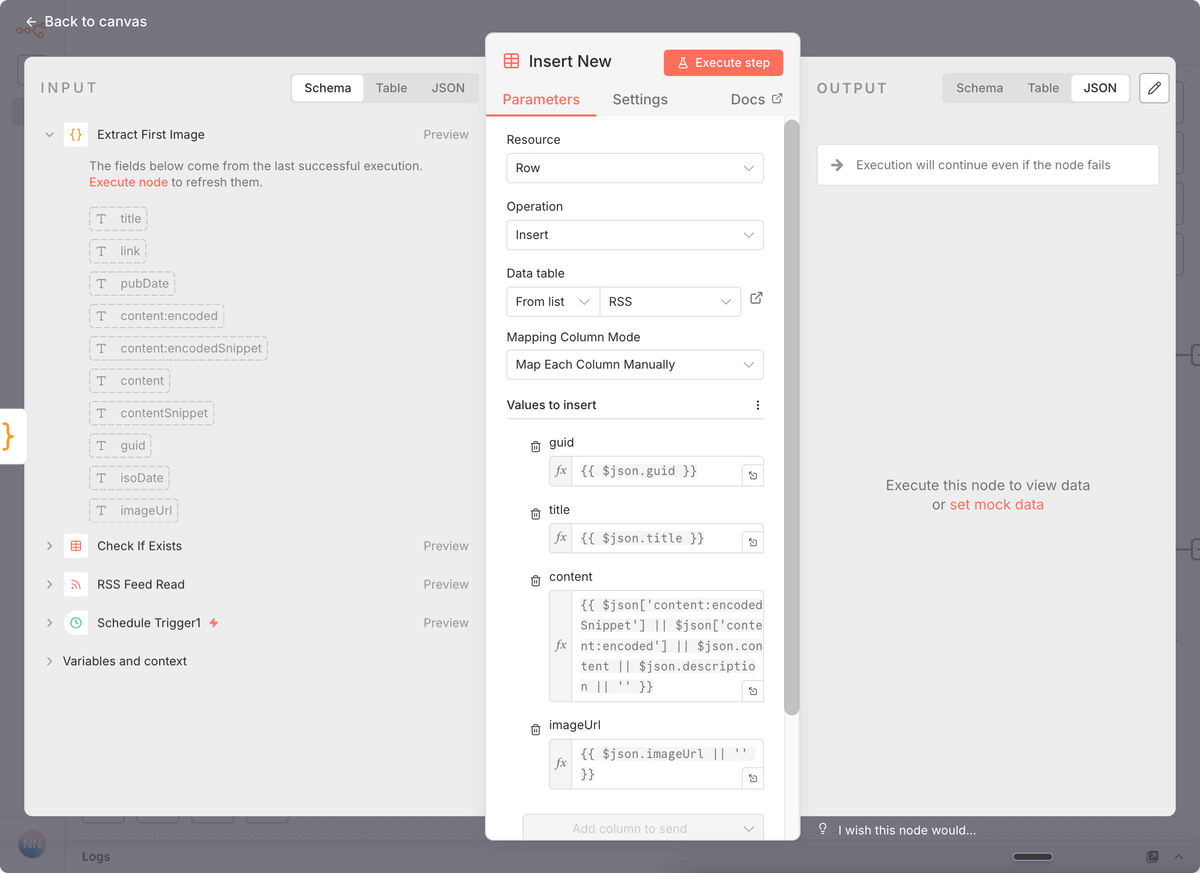Click the Back to canvas arrow
This screenshot has width=1200, height=873.
31,22
